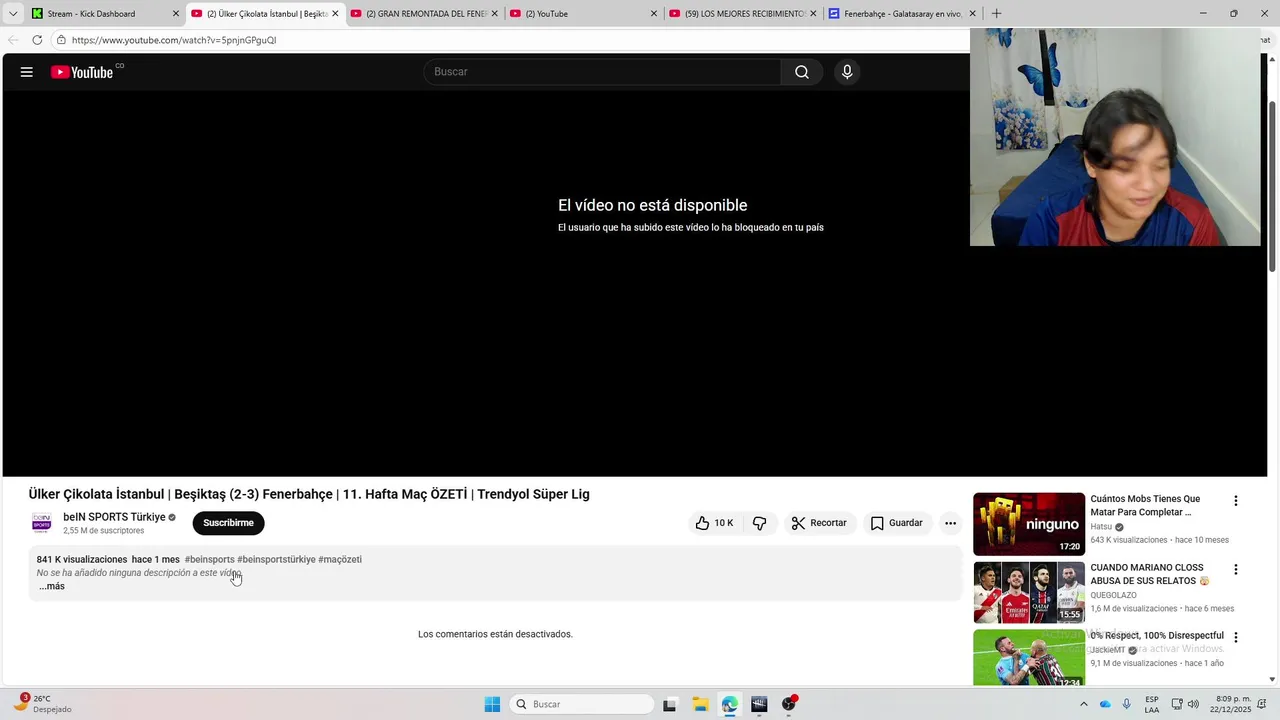
Task: Click the video title Ülker Çikolata İstanbul
Action: click(x=309, y=494)
